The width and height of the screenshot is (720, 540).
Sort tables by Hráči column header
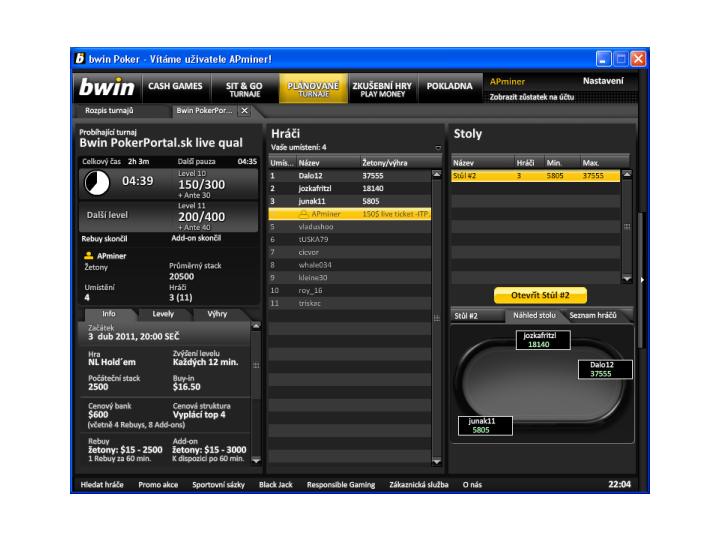click(x=528, y=163)
